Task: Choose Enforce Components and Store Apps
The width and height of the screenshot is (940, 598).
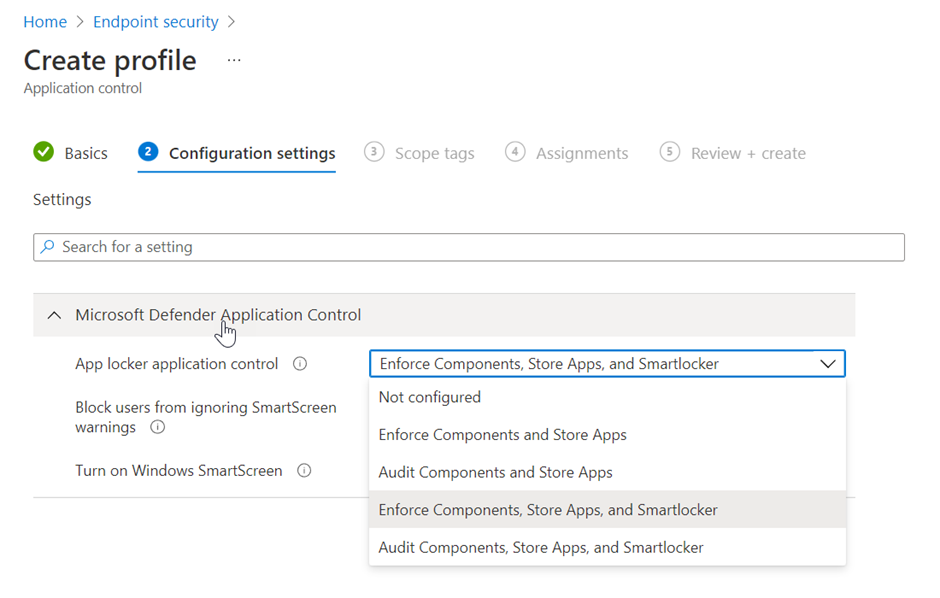Action: tap(607, 434)
